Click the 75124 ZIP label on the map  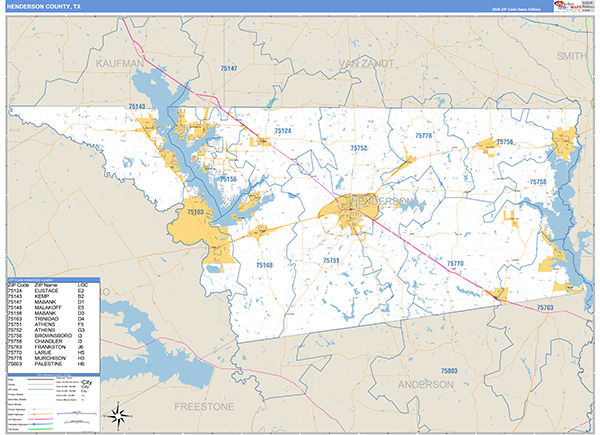[283, 131]
